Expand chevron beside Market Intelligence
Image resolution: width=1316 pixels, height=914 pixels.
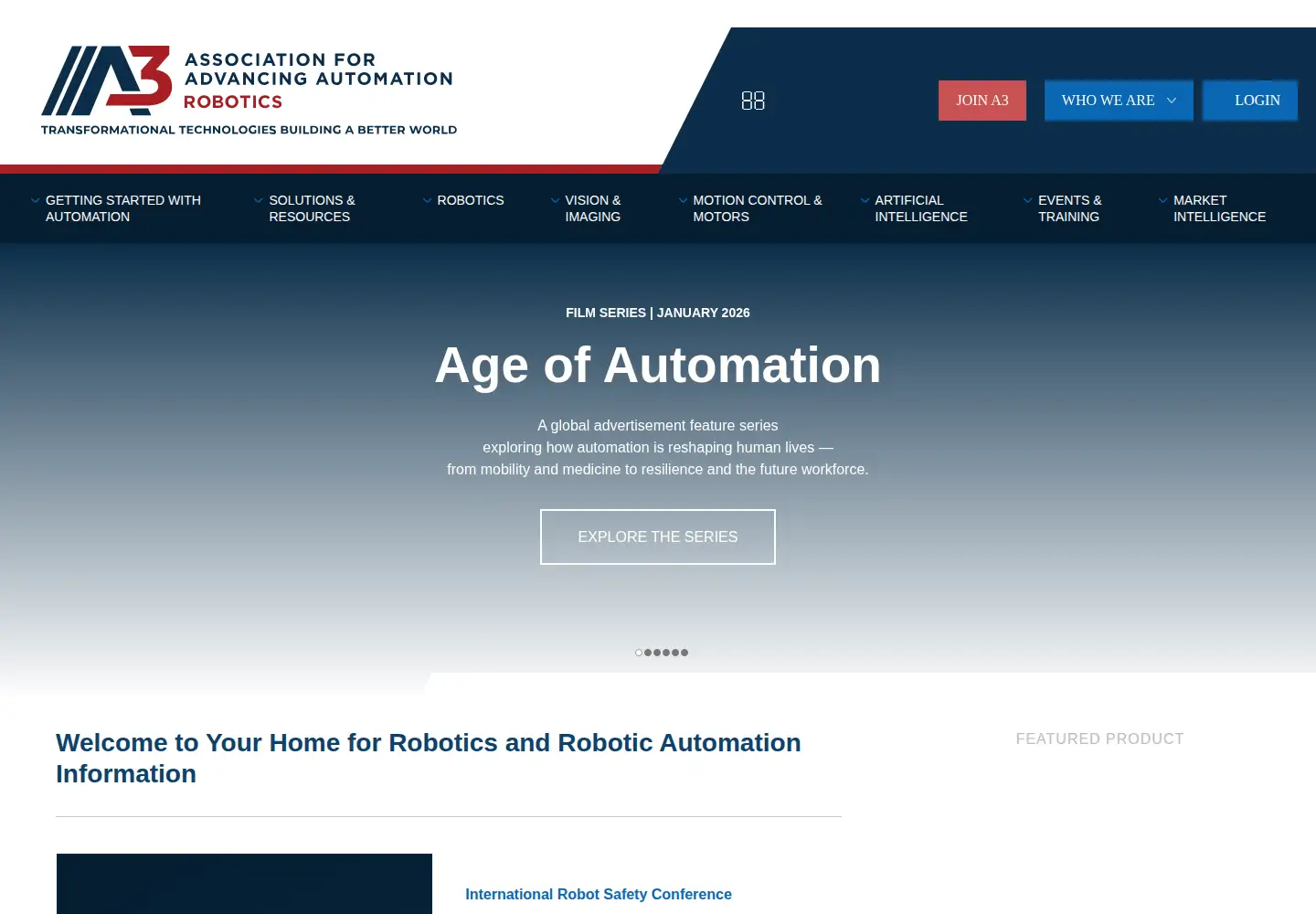tap(1163, 200)
